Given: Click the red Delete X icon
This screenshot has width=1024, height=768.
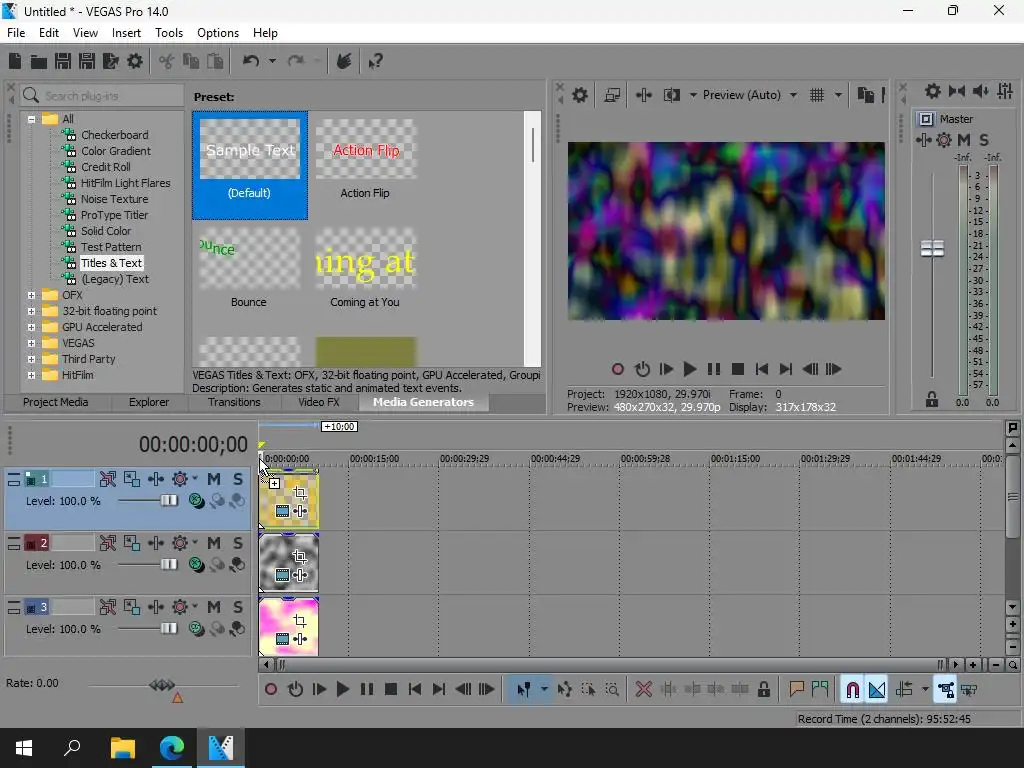Looking at the screenshot, I should [644, 690].
